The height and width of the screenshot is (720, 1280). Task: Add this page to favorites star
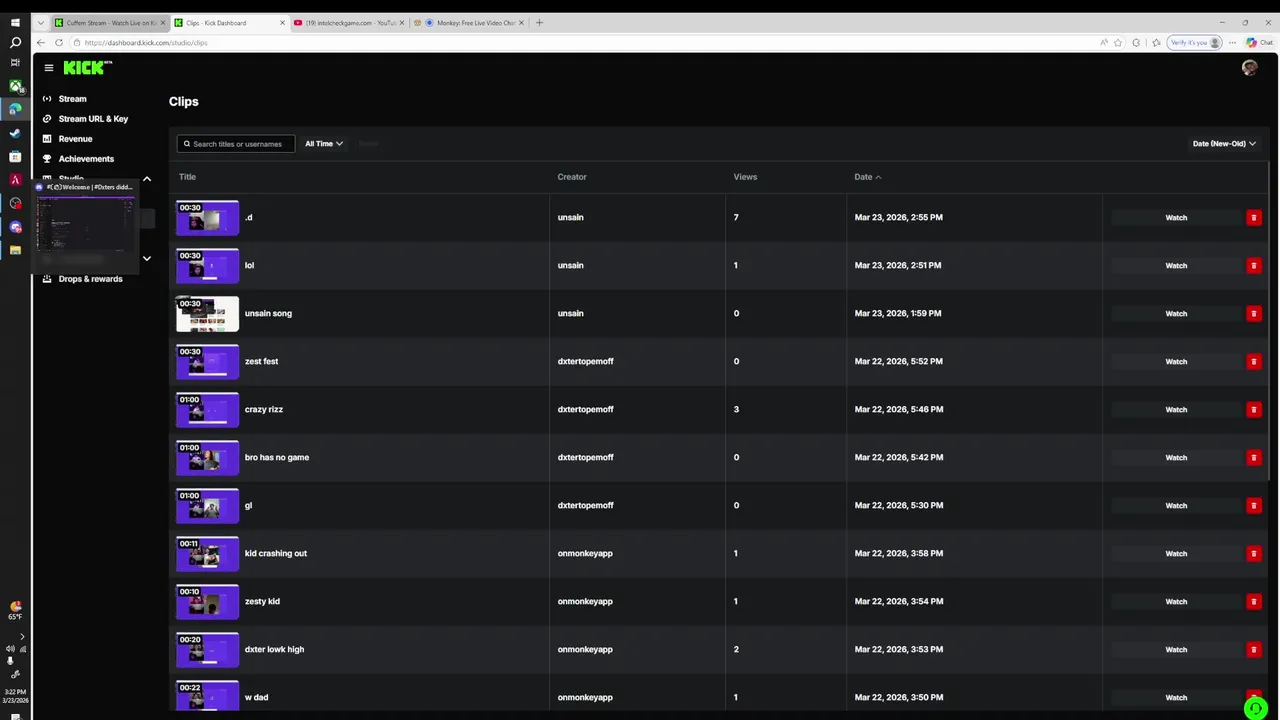[1118, 43]
